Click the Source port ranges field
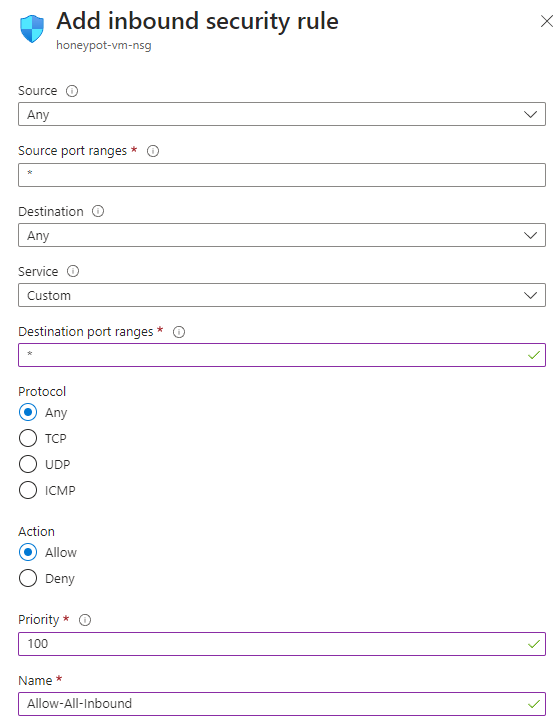Screen dimensions: 560x724 [282, 175]
